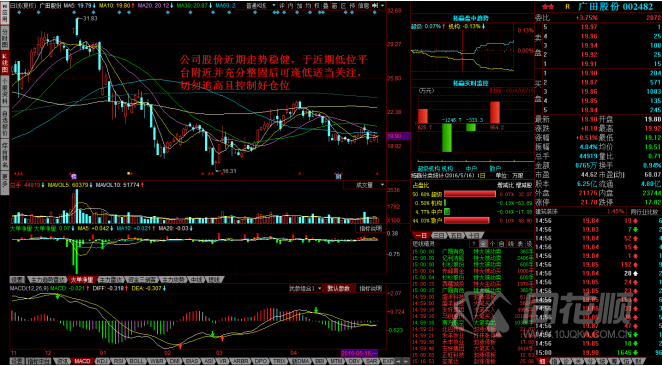Viewport: 662px width, 366px height.
Task: Toggle the 全 filter in the short-term alert panel
Action: (x=483, y=244)
